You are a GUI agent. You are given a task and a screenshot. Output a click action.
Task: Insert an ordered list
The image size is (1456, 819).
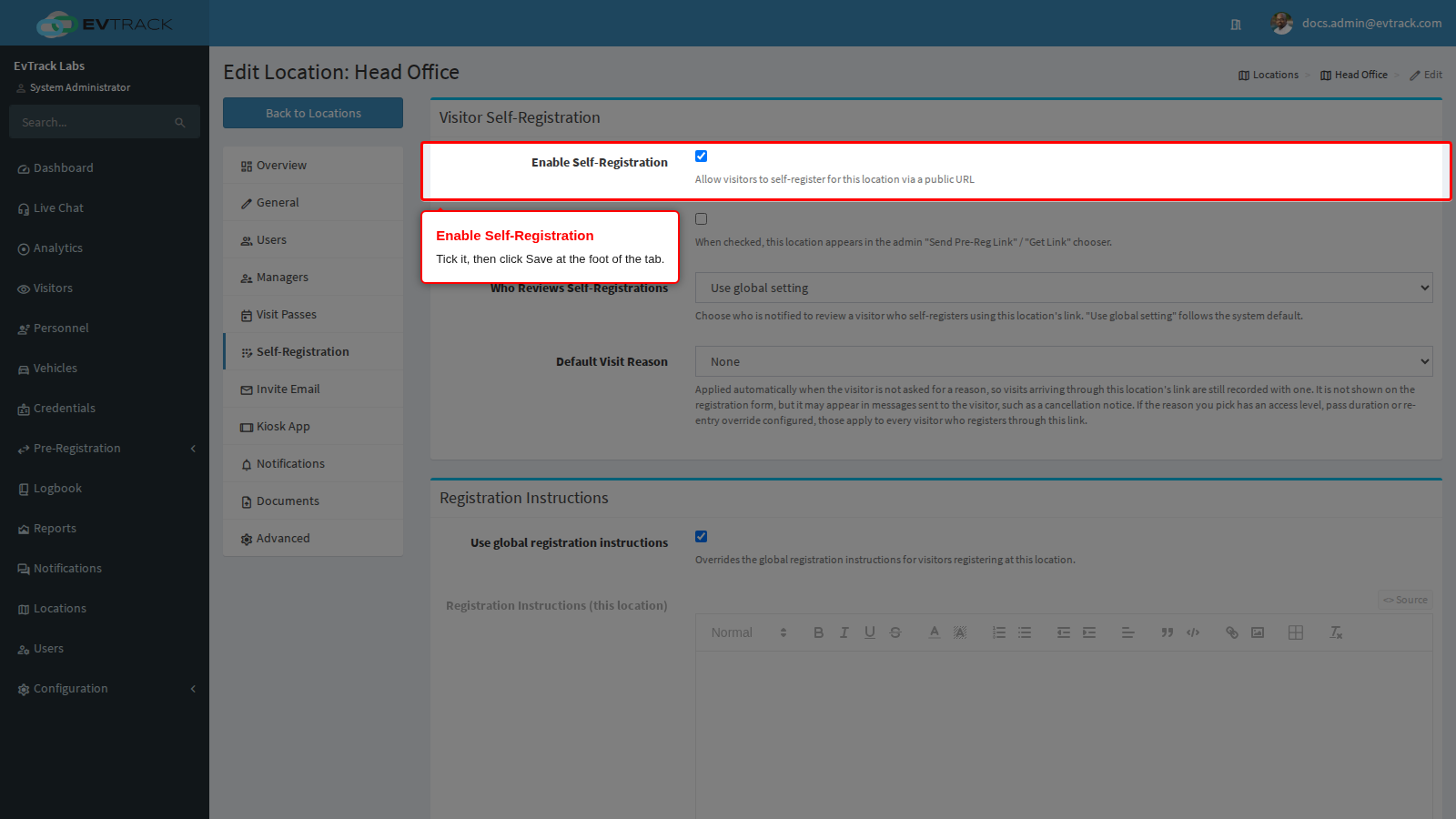tap(999, 632)
